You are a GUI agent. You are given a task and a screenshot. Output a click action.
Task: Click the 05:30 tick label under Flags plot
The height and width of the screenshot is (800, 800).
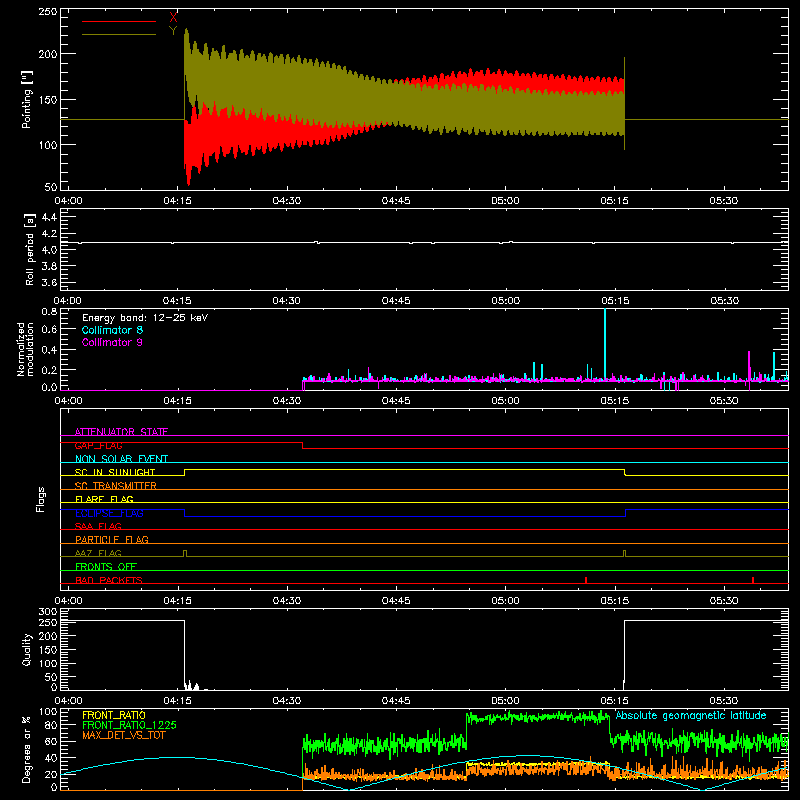(x=723, y=601)
